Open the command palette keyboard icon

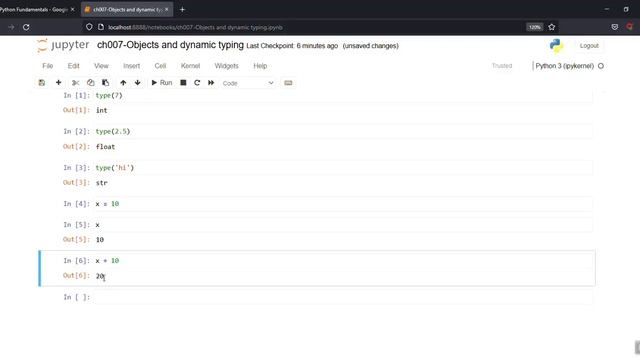(x=288, y=83)
